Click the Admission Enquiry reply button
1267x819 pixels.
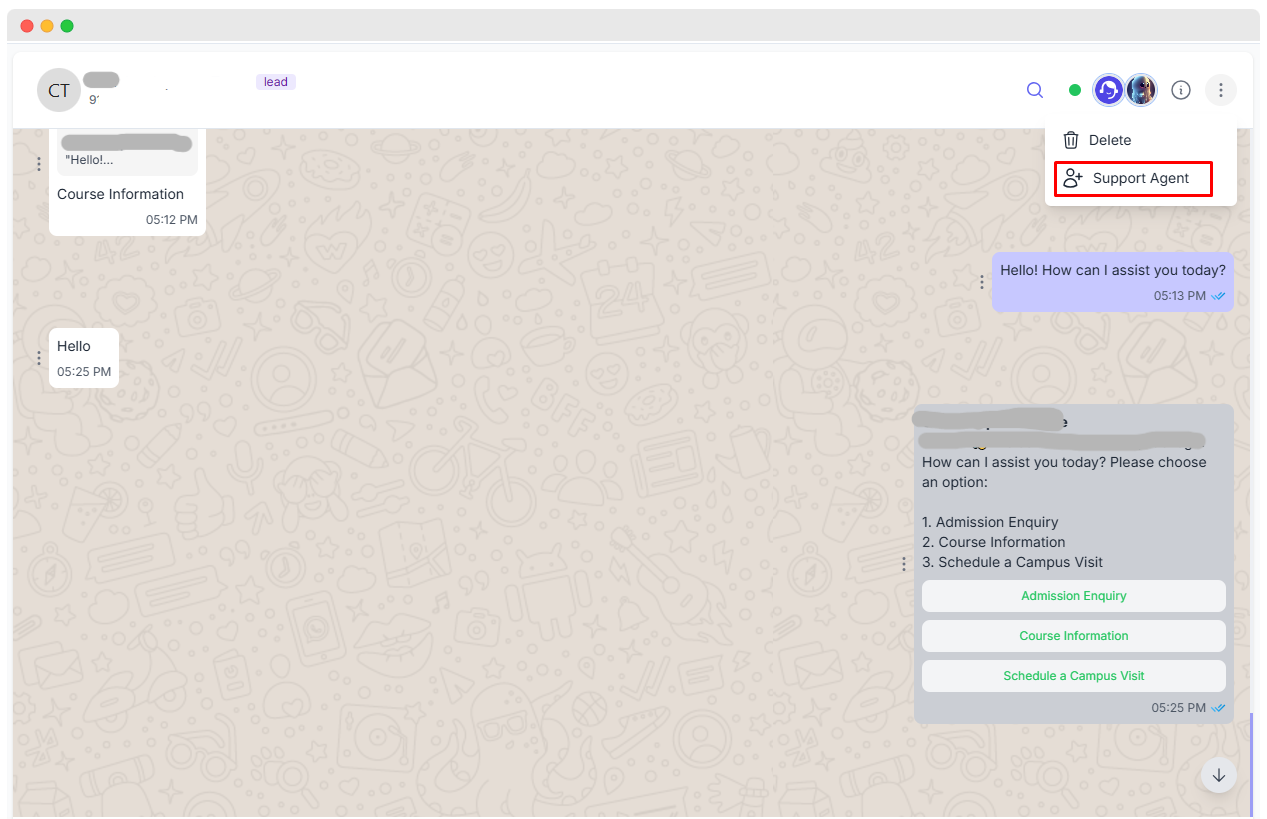(1073, 596)
